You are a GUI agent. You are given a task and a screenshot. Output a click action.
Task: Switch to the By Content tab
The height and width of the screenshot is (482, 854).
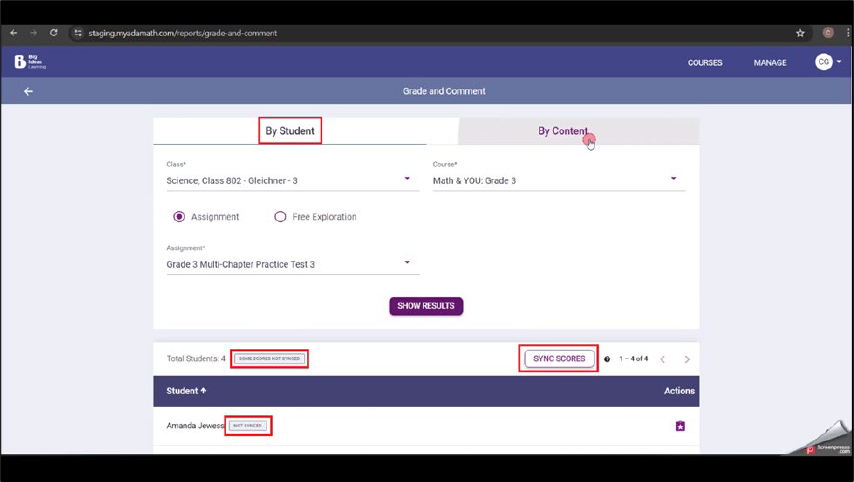(563, 131)
